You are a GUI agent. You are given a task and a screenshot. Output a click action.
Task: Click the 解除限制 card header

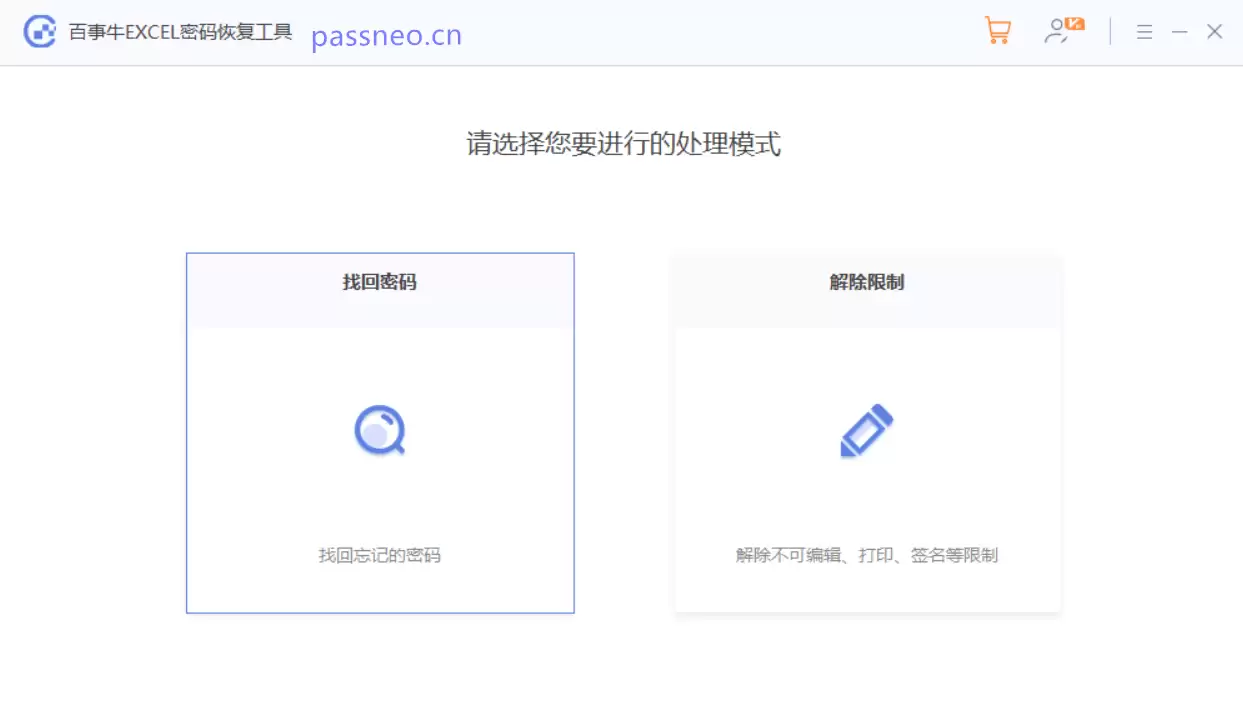(866, 282)
